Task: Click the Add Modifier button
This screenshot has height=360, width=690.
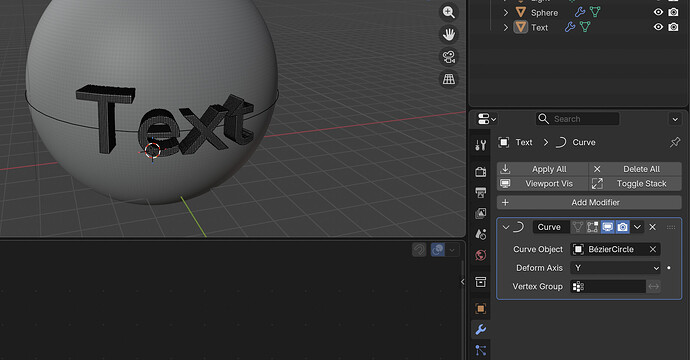Action: [x=589, y=202]
